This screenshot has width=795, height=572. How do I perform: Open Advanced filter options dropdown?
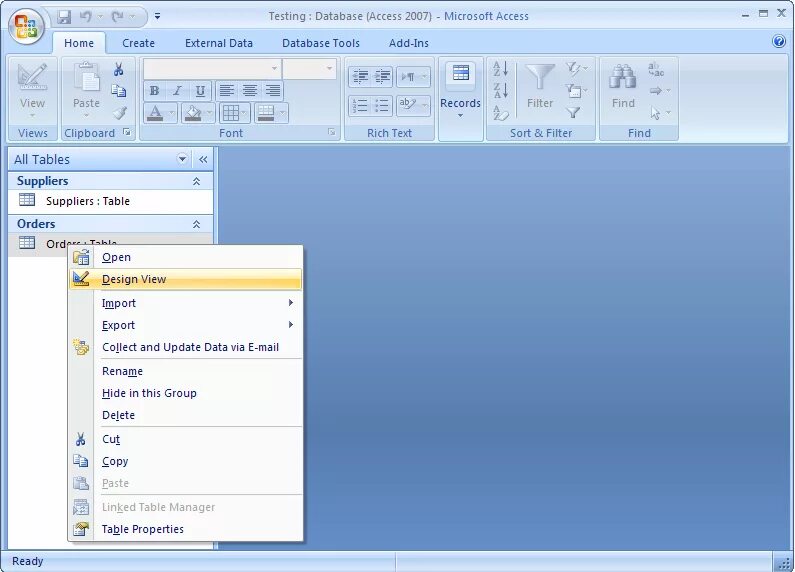[577, 91]
